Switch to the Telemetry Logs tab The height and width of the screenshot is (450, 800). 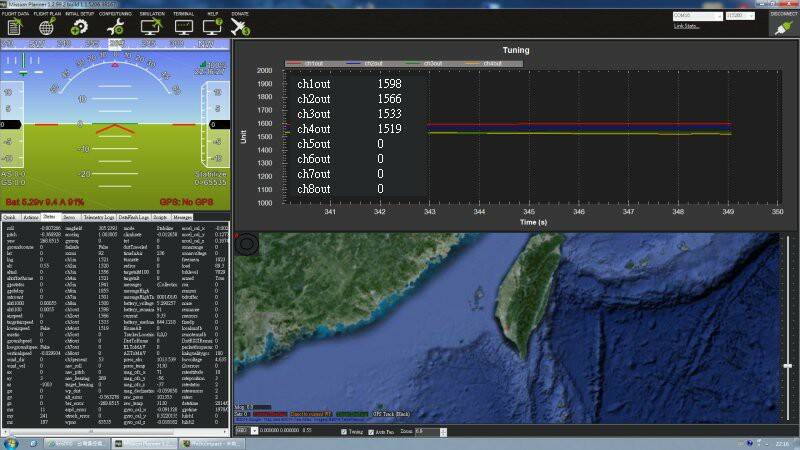coord(98,216)
